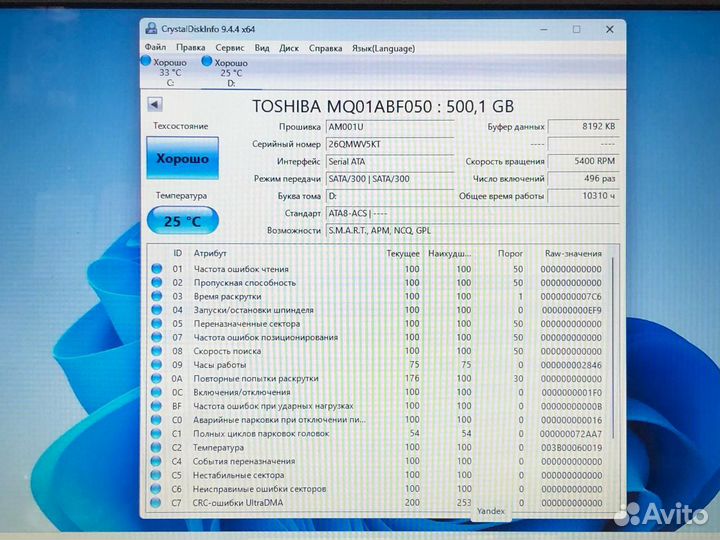This screenshot has height=540, width=720.
Task: Click status icon for attribute 02 Пропускная способность
Action: pyautogui.click(x=157, y=282)
